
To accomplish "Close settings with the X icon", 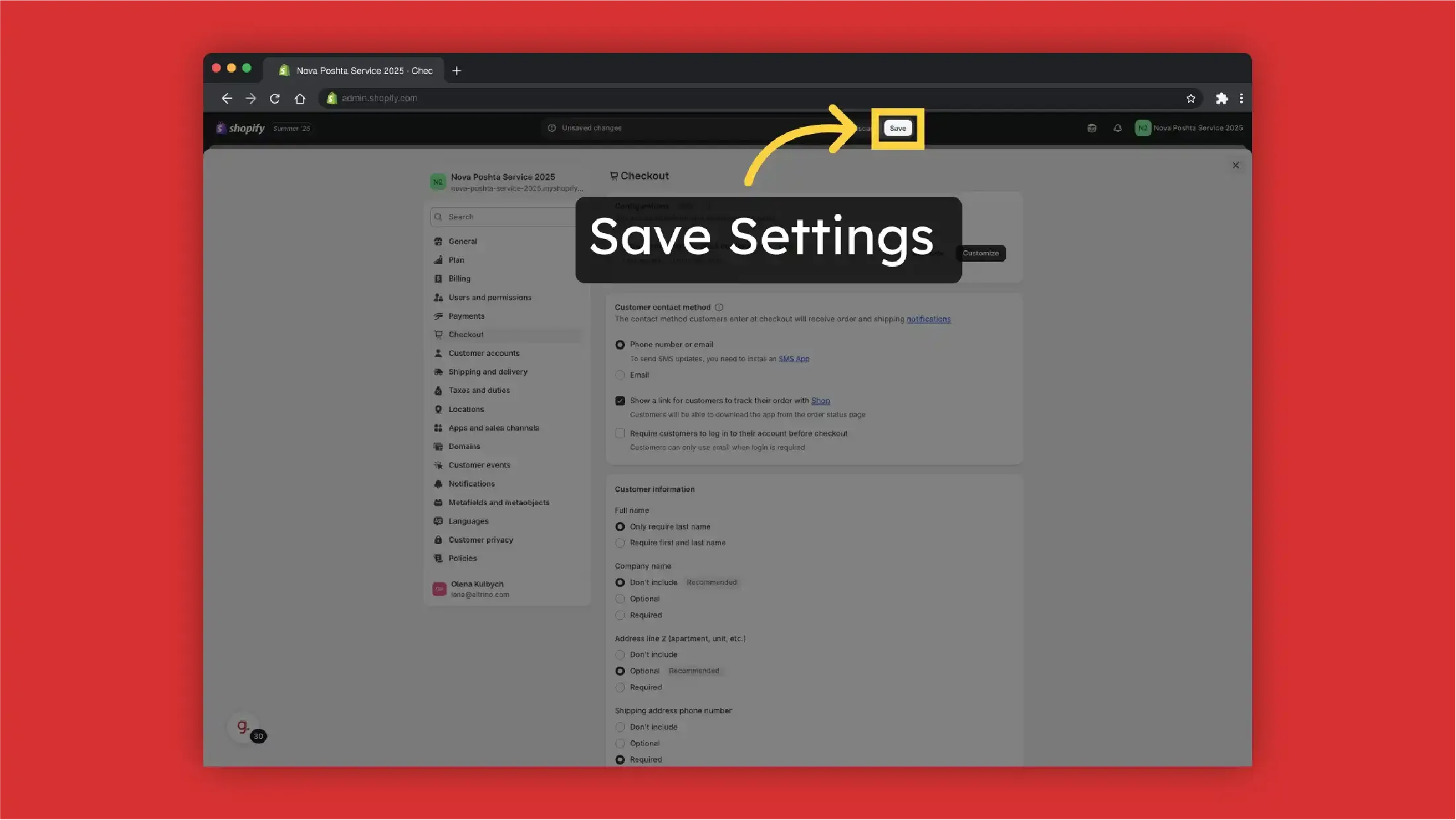I will [x=1236, y=165].
